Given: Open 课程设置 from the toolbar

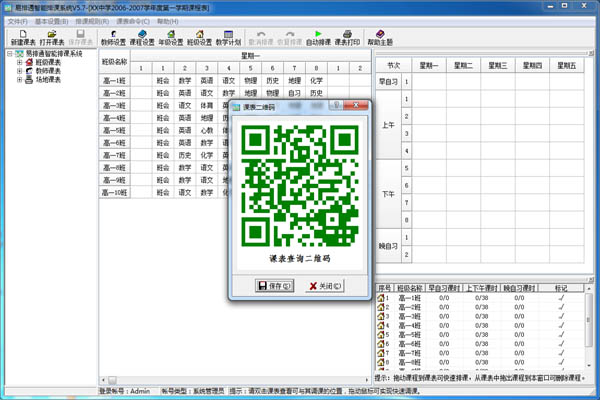Looking at the screenshot, I should click(142, 38).
